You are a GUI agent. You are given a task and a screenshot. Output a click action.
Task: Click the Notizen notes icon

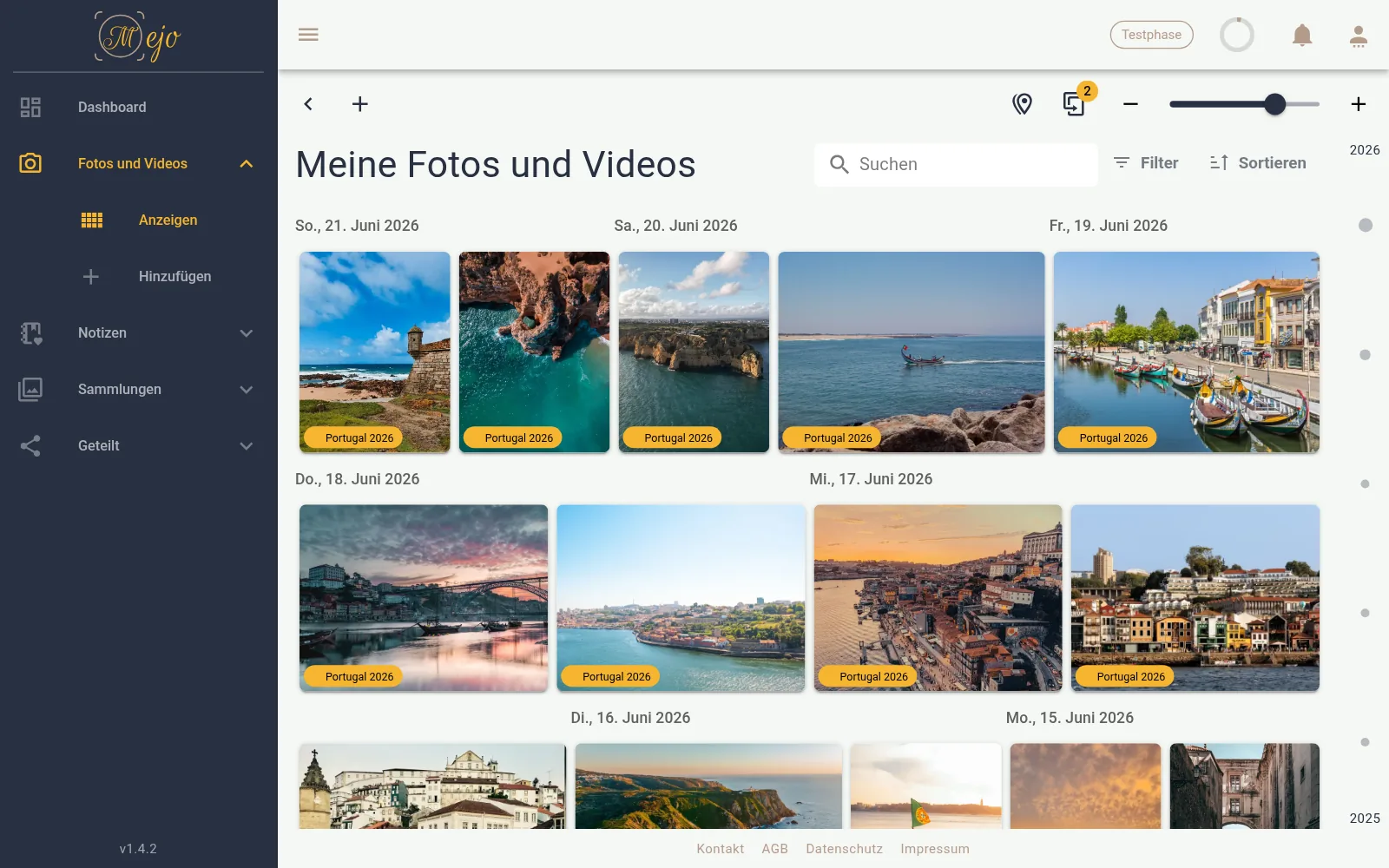click(31, 332)
